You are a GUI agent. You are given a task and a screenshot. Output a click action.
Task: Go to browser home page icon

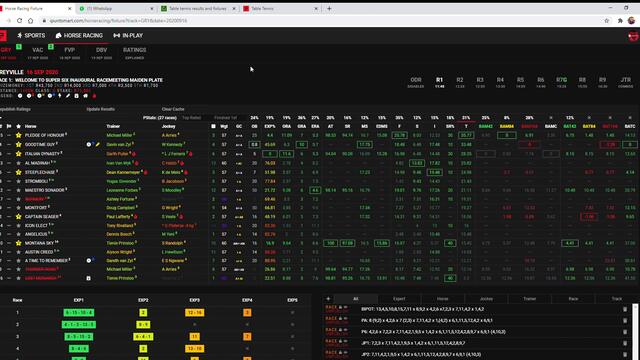point(31,20)
